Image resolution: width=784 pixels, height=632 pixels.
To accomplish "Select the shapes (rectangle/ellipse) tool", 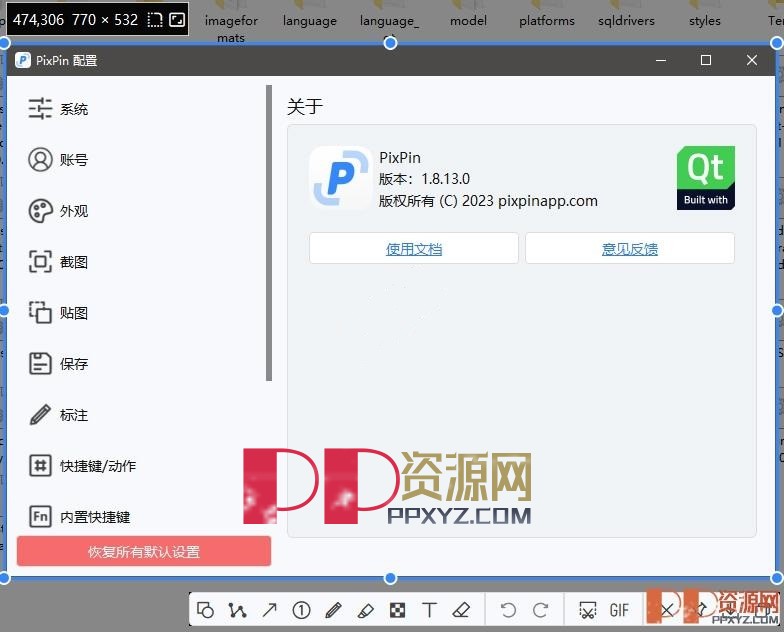I will point(206,610).
